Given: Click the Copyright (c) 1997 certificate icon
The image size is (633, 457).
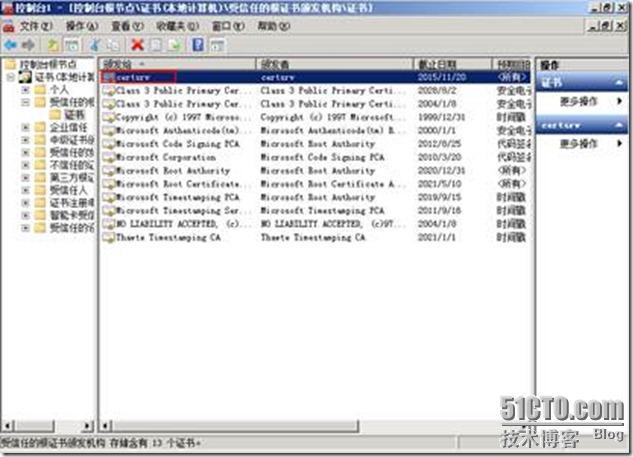Looking at the screenshot, I should pyautogui.click(x=108, y=117).
